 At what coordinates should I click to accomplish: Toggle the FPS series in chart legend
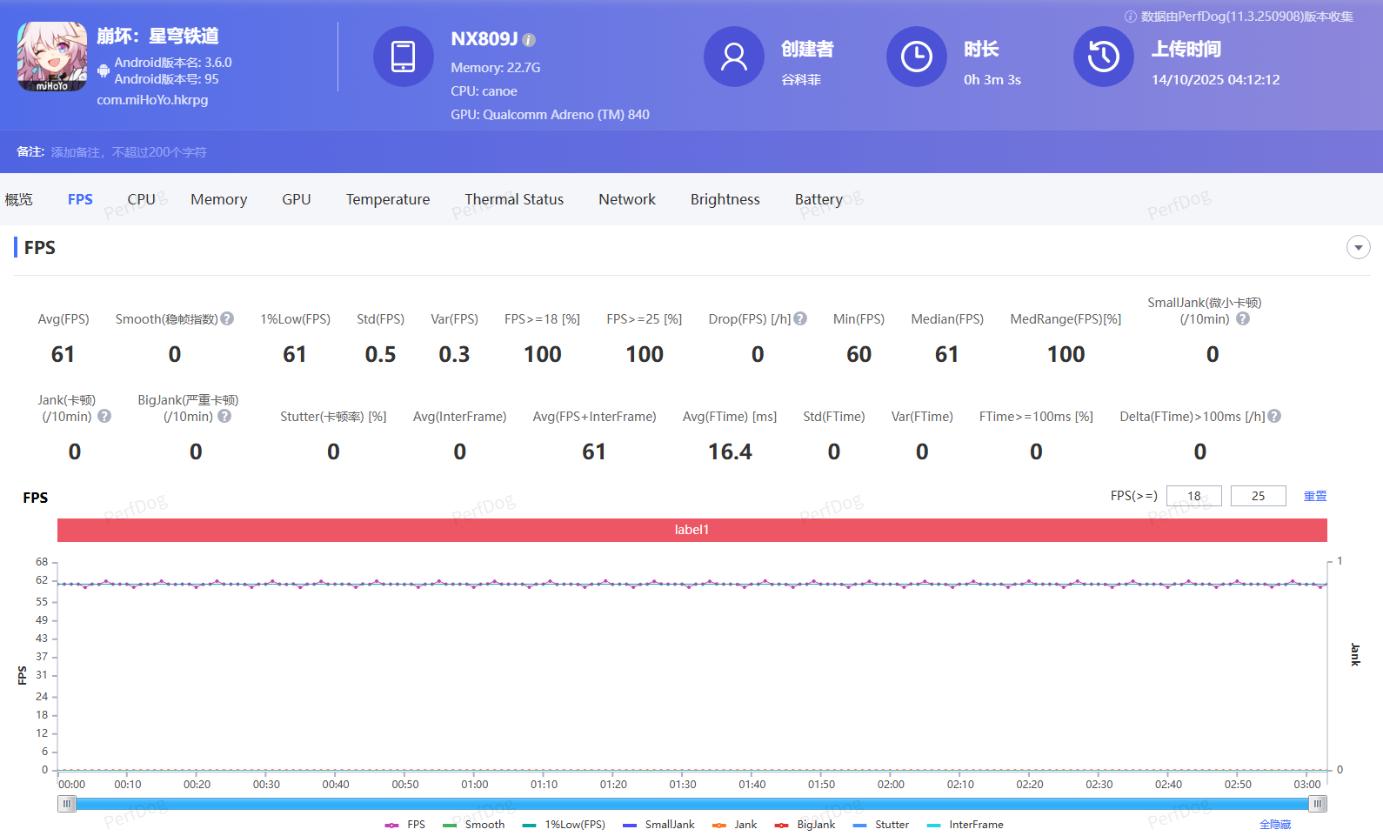[405, 825]
